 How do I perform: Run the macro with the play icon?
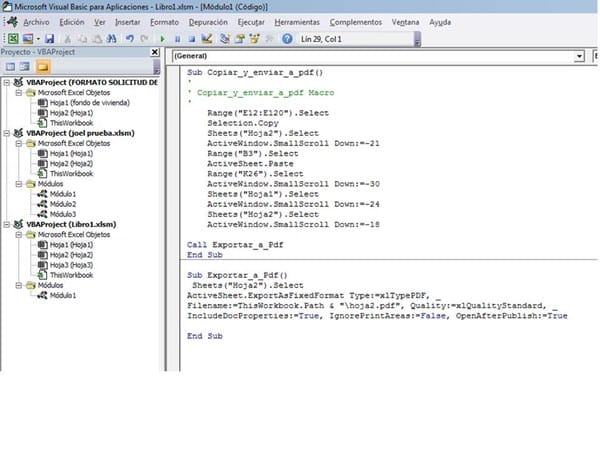pyautogui.click(x=163, y=38)
